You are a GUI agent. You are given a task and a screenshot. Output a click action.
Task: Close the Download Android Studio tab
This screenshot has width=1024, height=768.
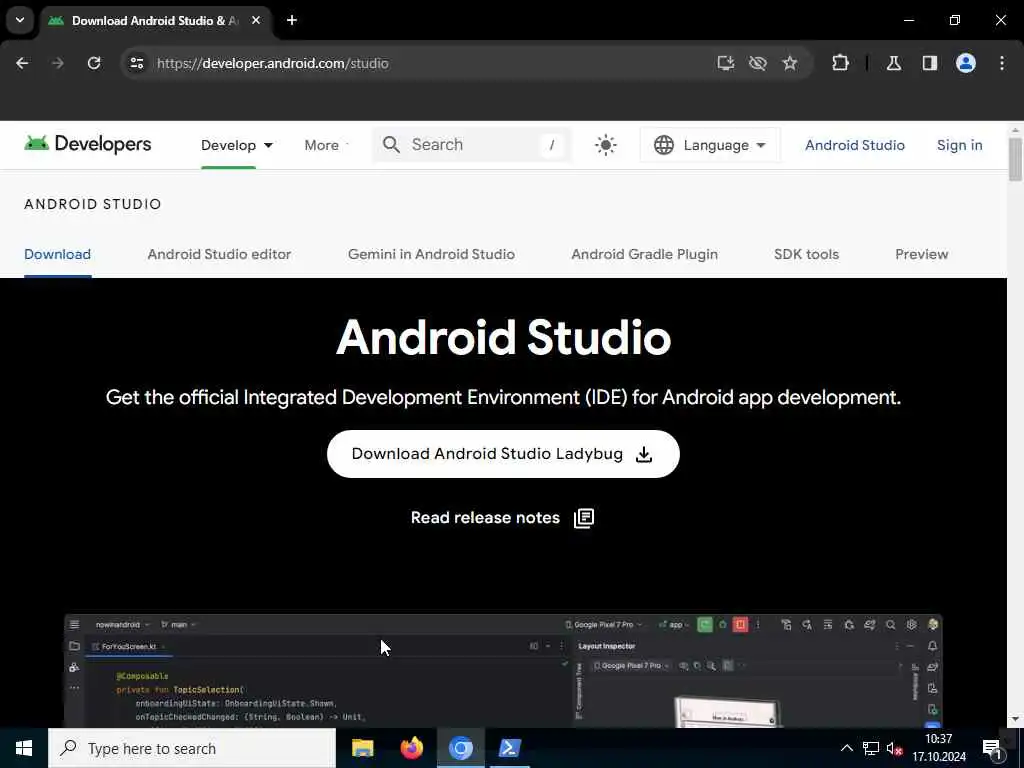[256, 20]
